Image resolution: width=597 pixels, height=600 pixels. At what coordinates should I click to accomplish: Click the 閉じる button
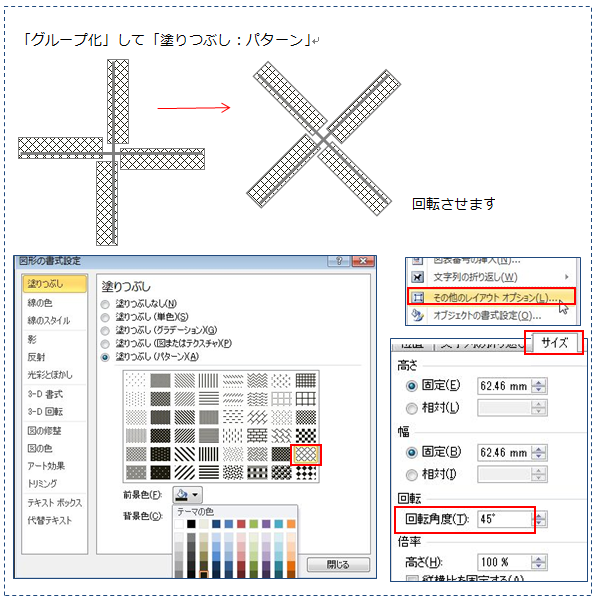click(x=338, y=564)
